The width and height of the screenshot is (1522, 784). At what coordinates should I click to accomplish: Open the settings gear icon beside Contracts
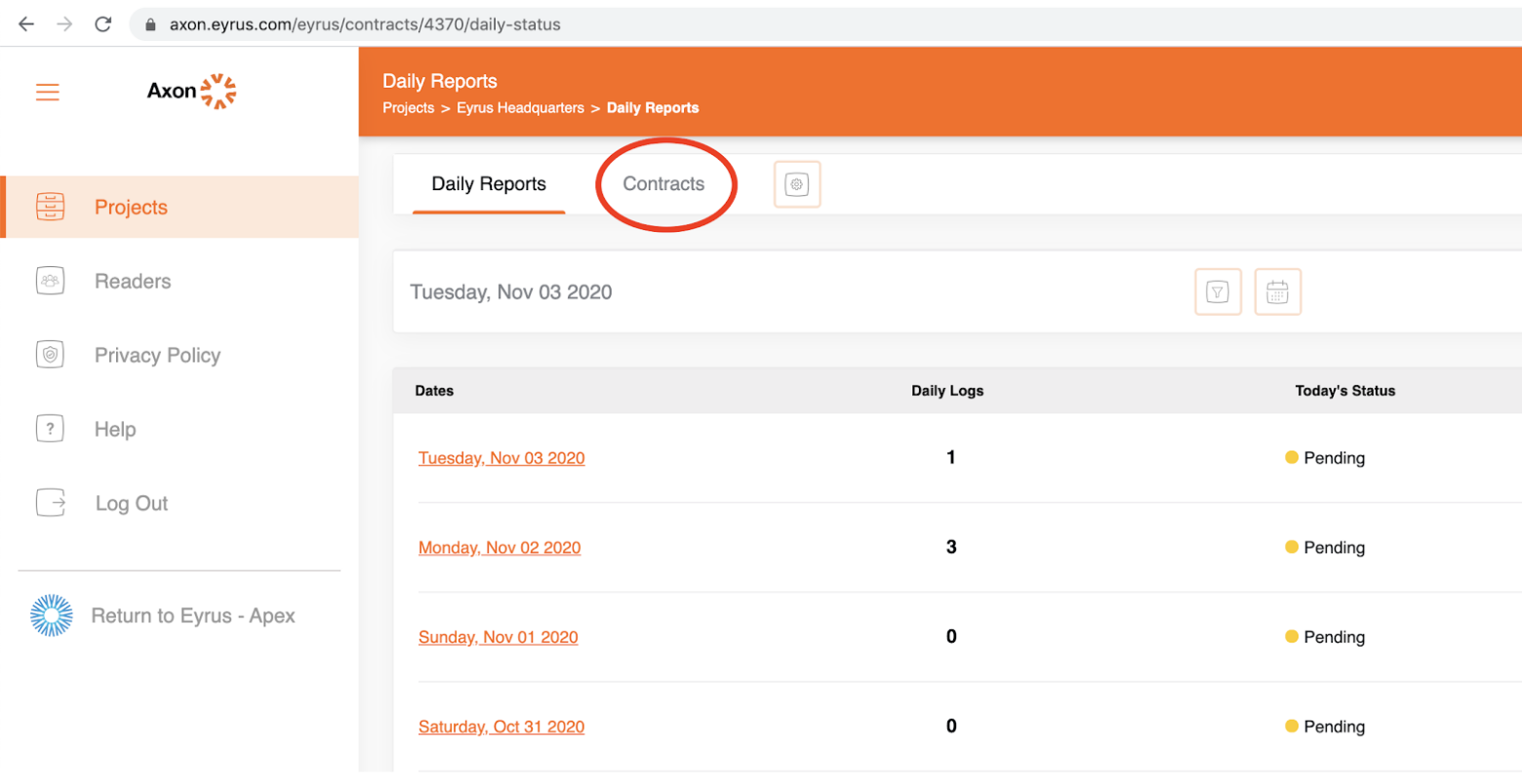pos(797,184)
